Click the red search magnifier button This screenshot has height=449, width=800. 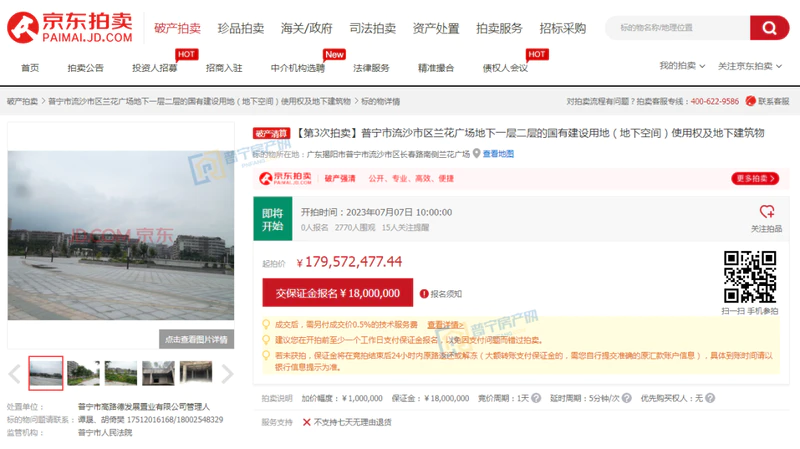point(769,28)
